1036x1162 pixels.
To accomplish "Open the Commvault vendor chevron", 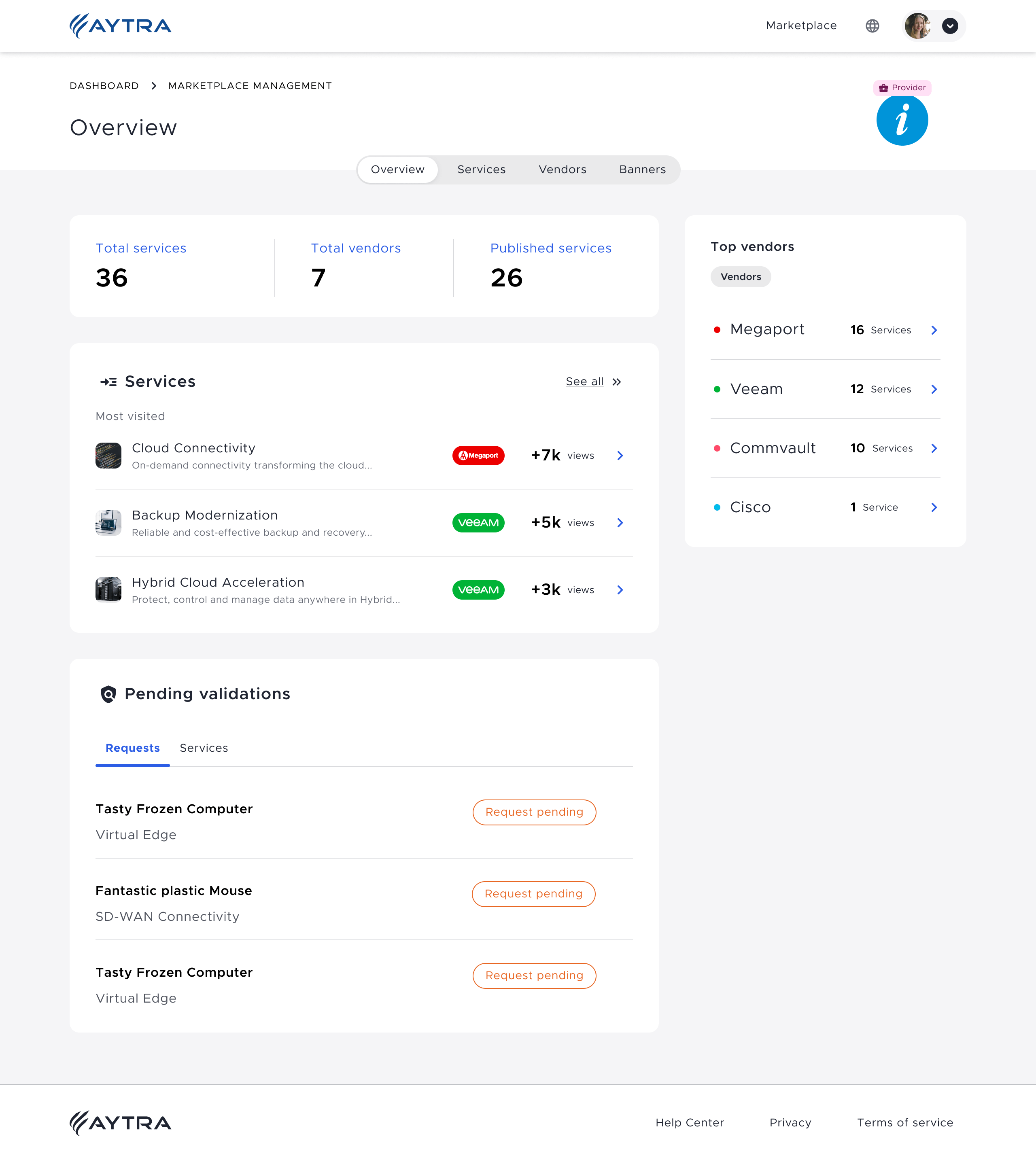I will coord(934,448).
